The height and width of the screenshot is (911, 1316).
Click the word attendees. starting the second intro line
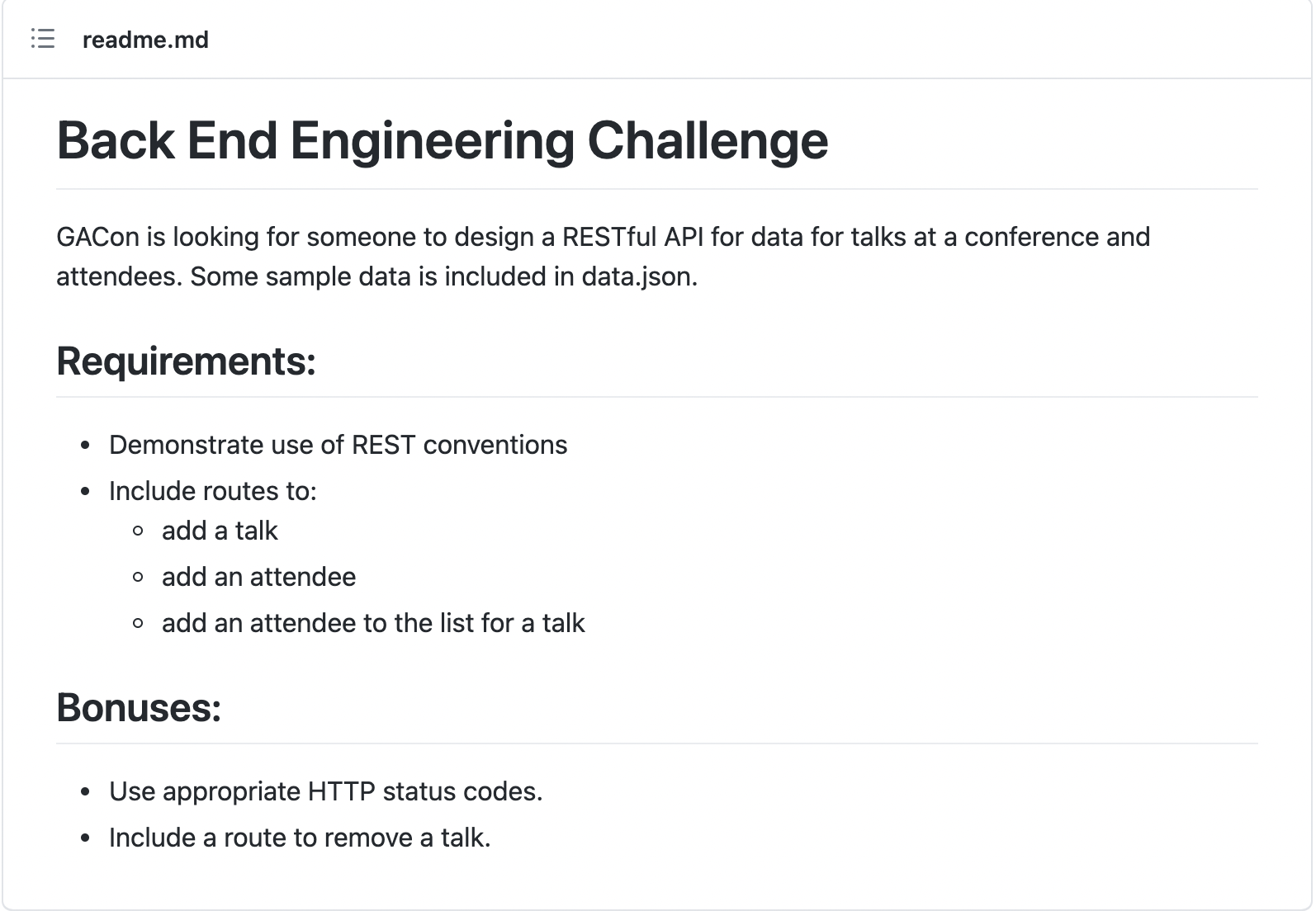pos(119,276)
